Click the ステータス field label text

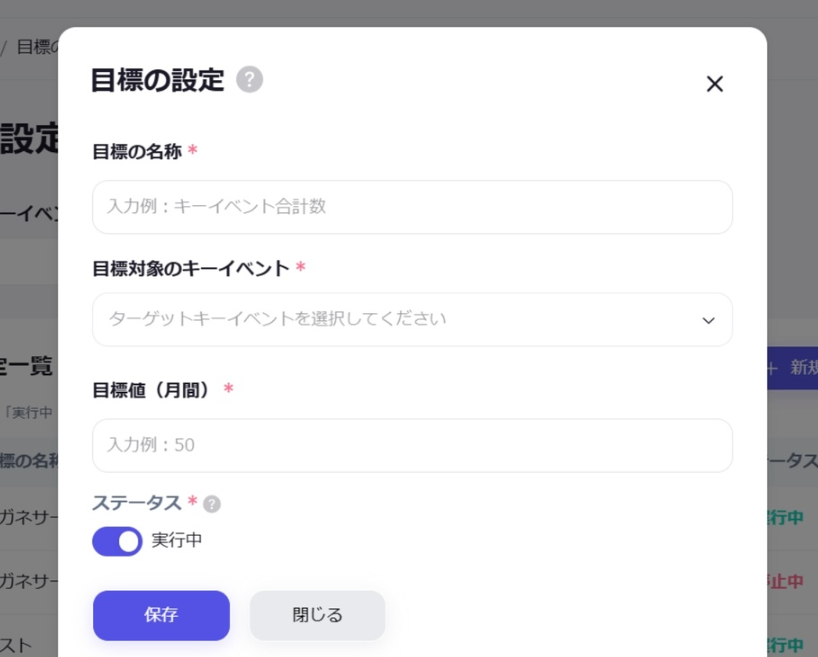(137, 503)
